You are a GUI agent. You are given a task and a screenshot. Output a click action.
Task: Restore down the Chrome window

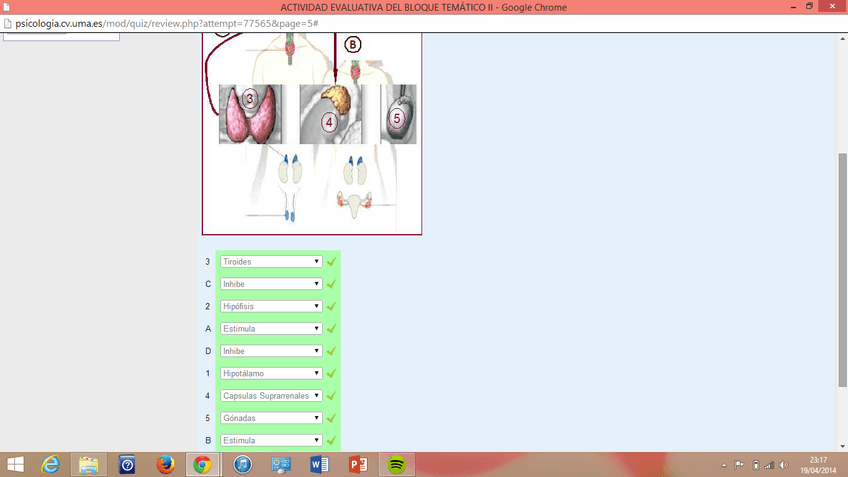[809, 6]
